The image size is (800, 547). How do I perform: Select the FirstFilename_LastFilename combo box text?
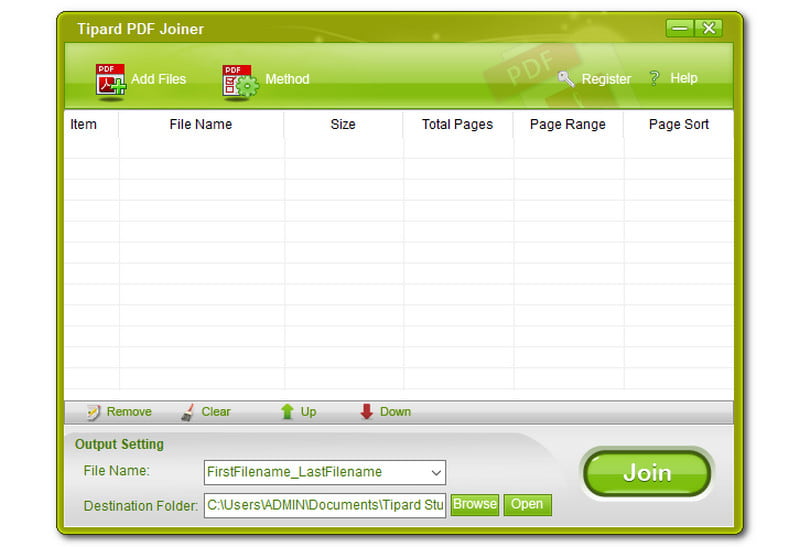(294, 472)
